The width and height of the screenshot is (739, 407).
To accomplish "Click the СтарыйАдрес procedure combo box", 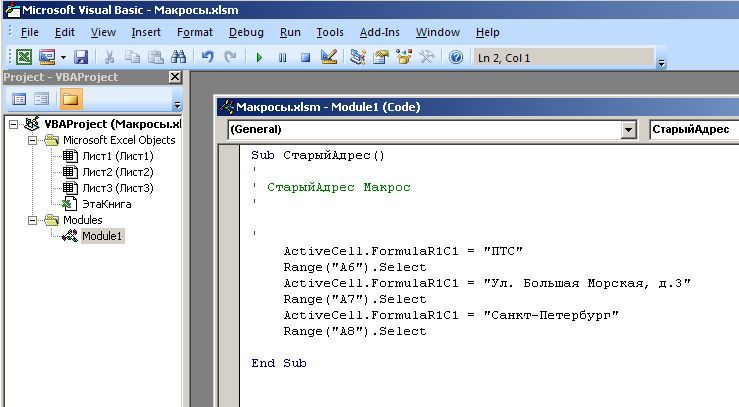I will (694, 130).
